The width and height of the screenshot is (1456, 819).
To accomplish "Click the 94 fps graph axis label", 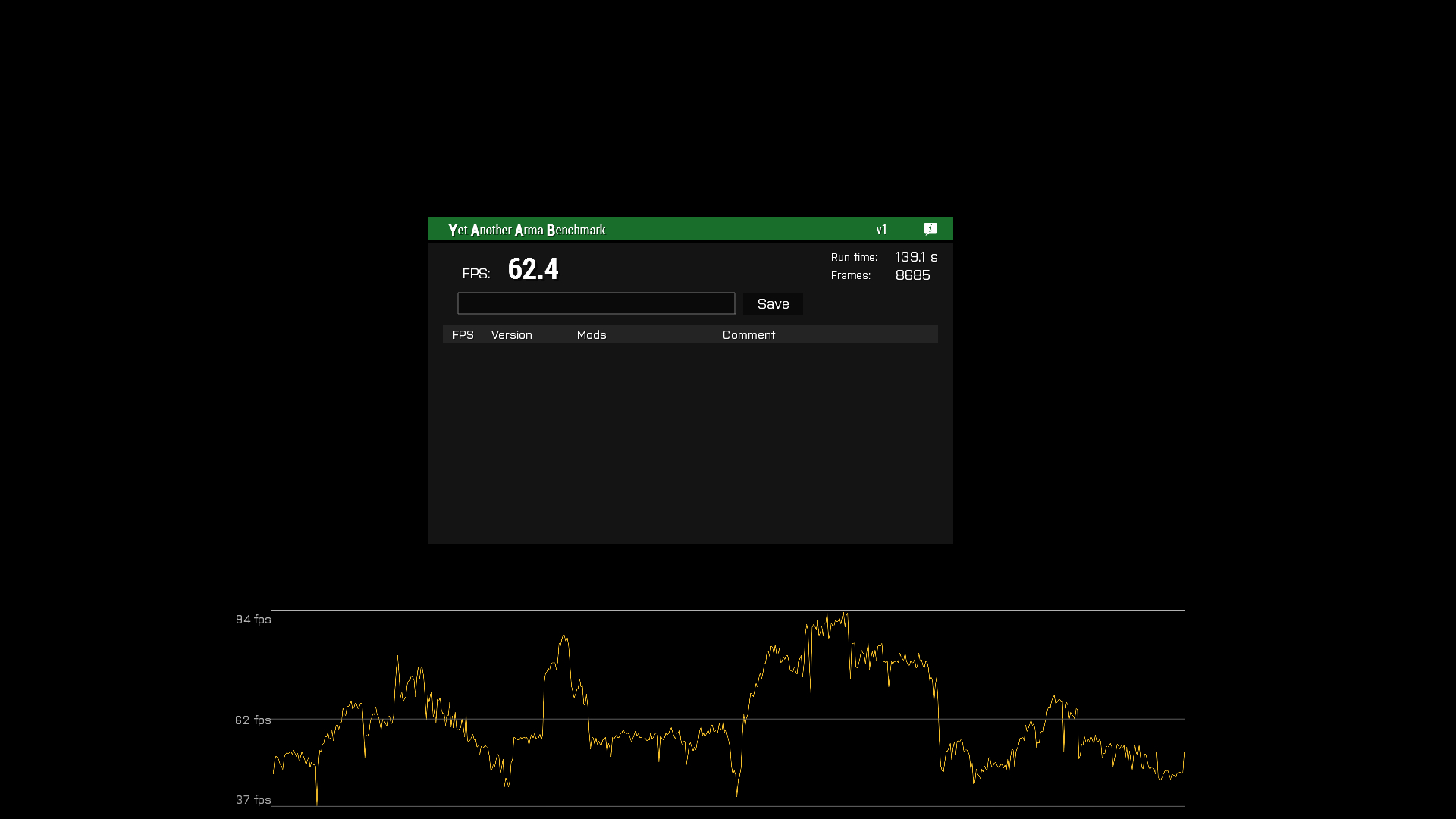I will (x=253, y=620).
